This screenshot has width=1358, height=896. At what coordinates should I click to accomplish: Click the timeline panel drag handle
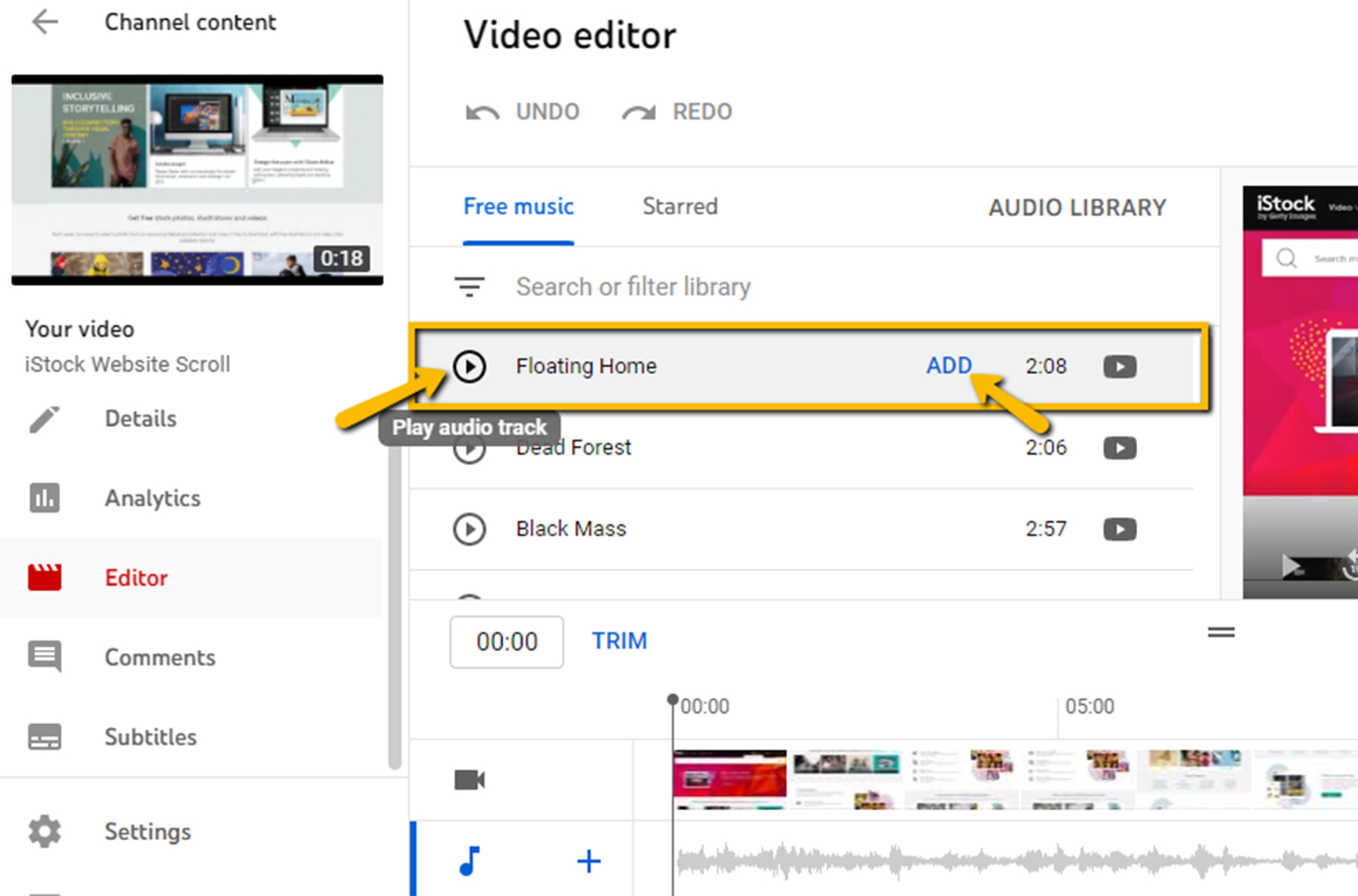point(1221,632)
